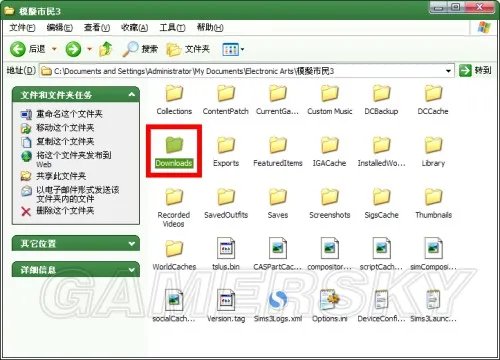This screenshot has height=360, width=500.
Task: Open the Back history dropdown arrow
Action: [54, 49]
